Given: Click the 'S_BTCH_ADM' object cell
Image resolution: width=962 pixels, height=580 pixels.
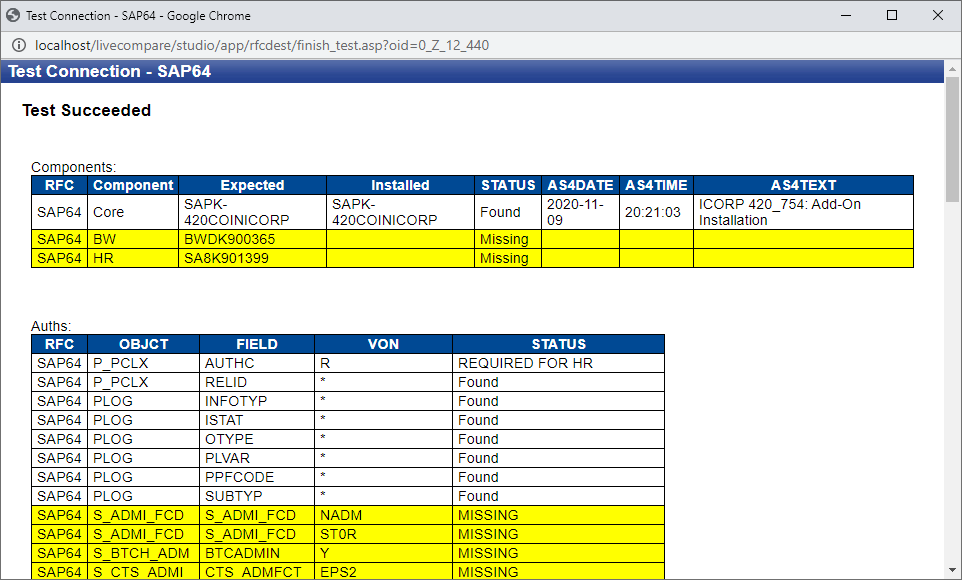Looking at the screenshot, I should point(144,554).
